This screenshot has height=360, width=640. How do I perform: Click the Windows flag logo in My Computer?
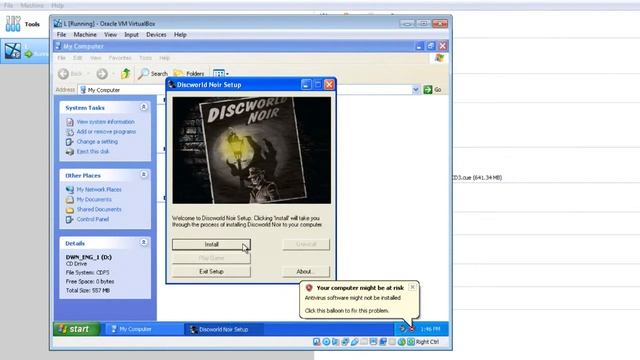(439, 58)
